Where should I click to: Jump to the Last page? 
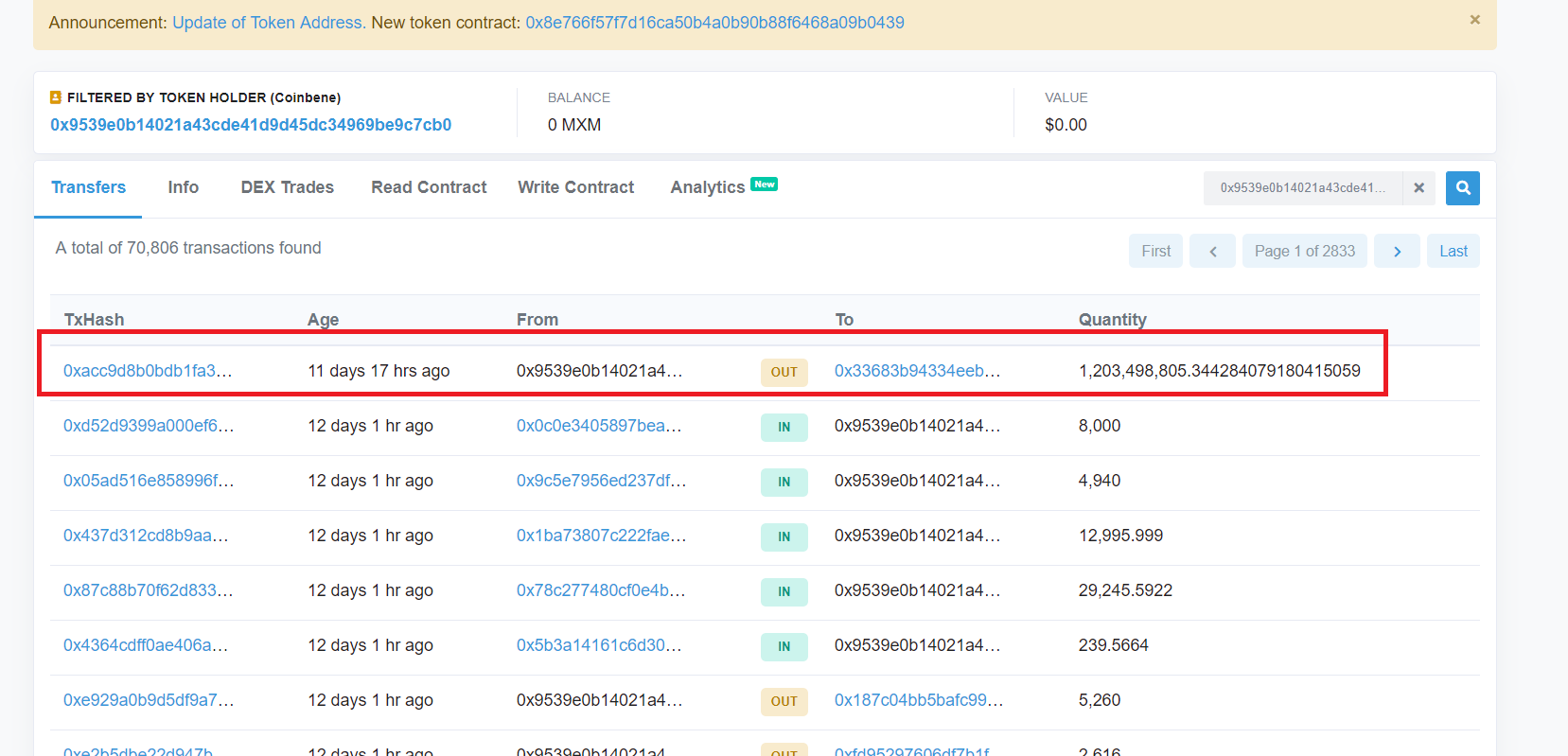(x=1453, y=251)
